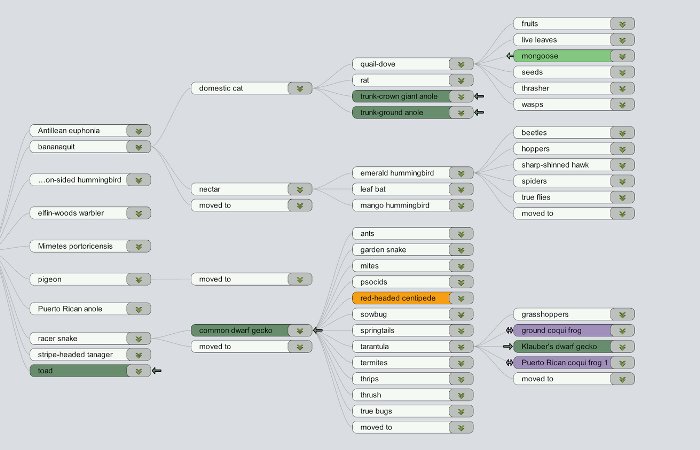Select the mango hummingbird node
The height and width of the screenshot is (450, 700).
pos(412,205)
